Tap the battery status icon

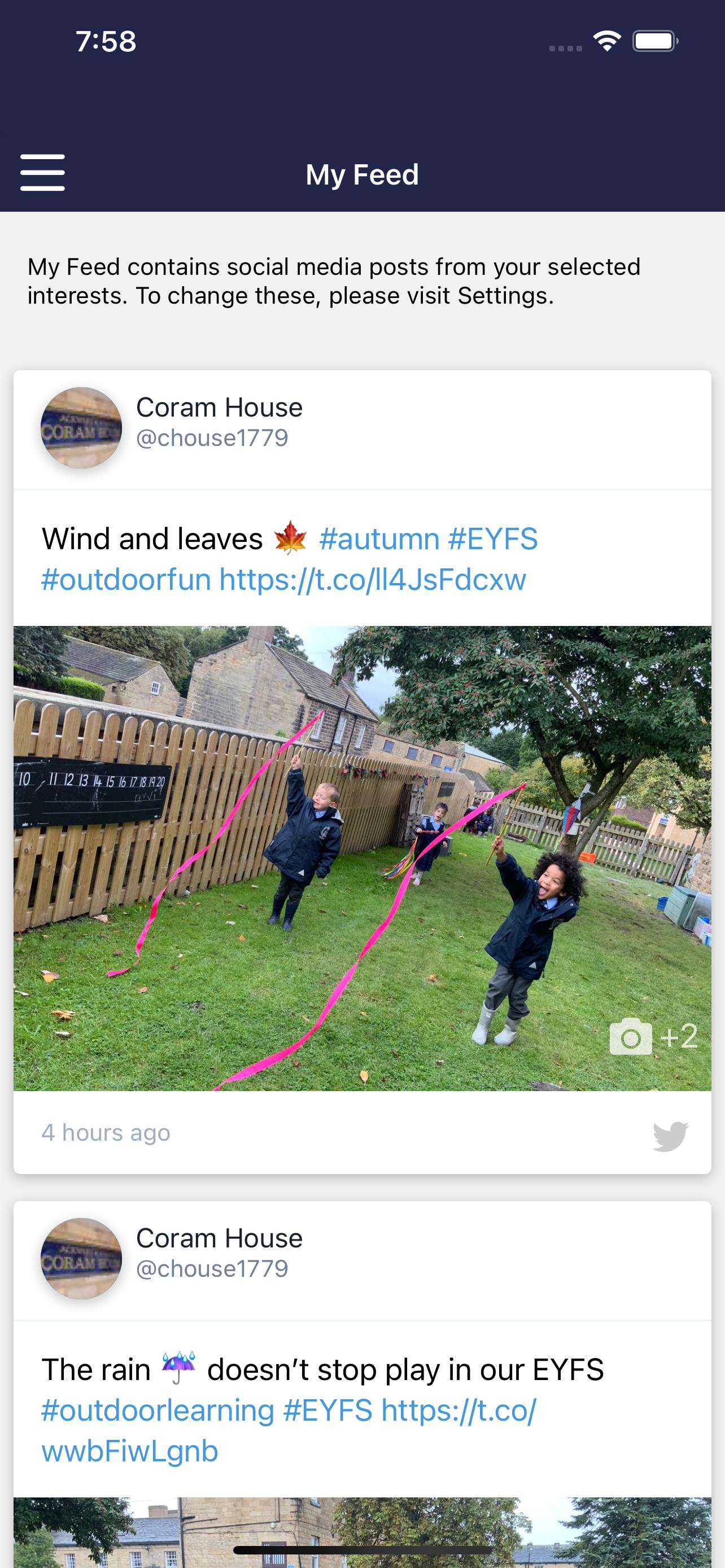(656, 41)
